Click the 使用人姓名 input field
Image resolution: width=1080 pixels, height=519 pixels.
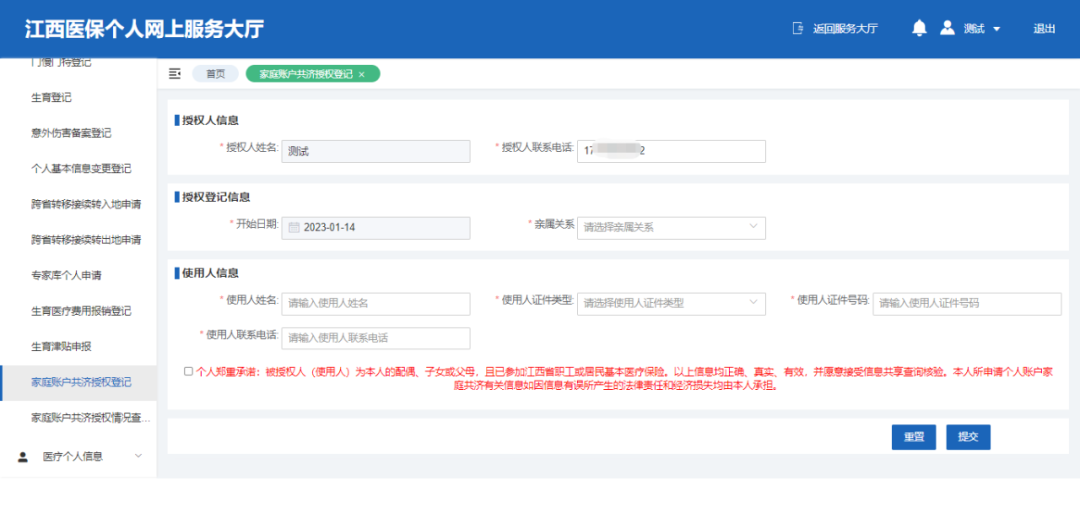click(x=376, y=303)
